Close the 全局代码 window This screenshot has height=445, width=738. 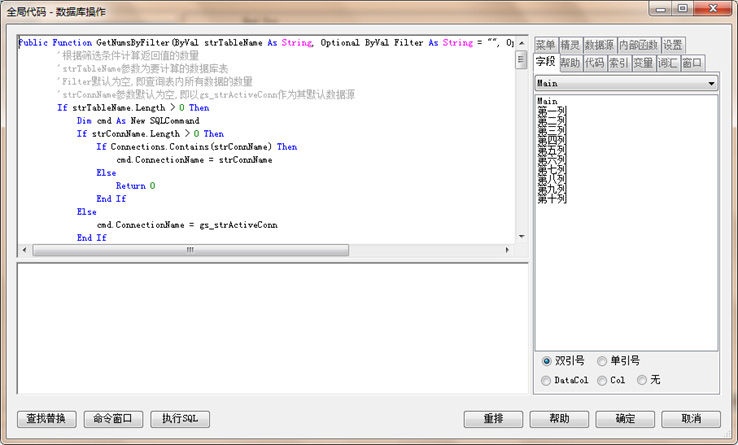[713, 8]
